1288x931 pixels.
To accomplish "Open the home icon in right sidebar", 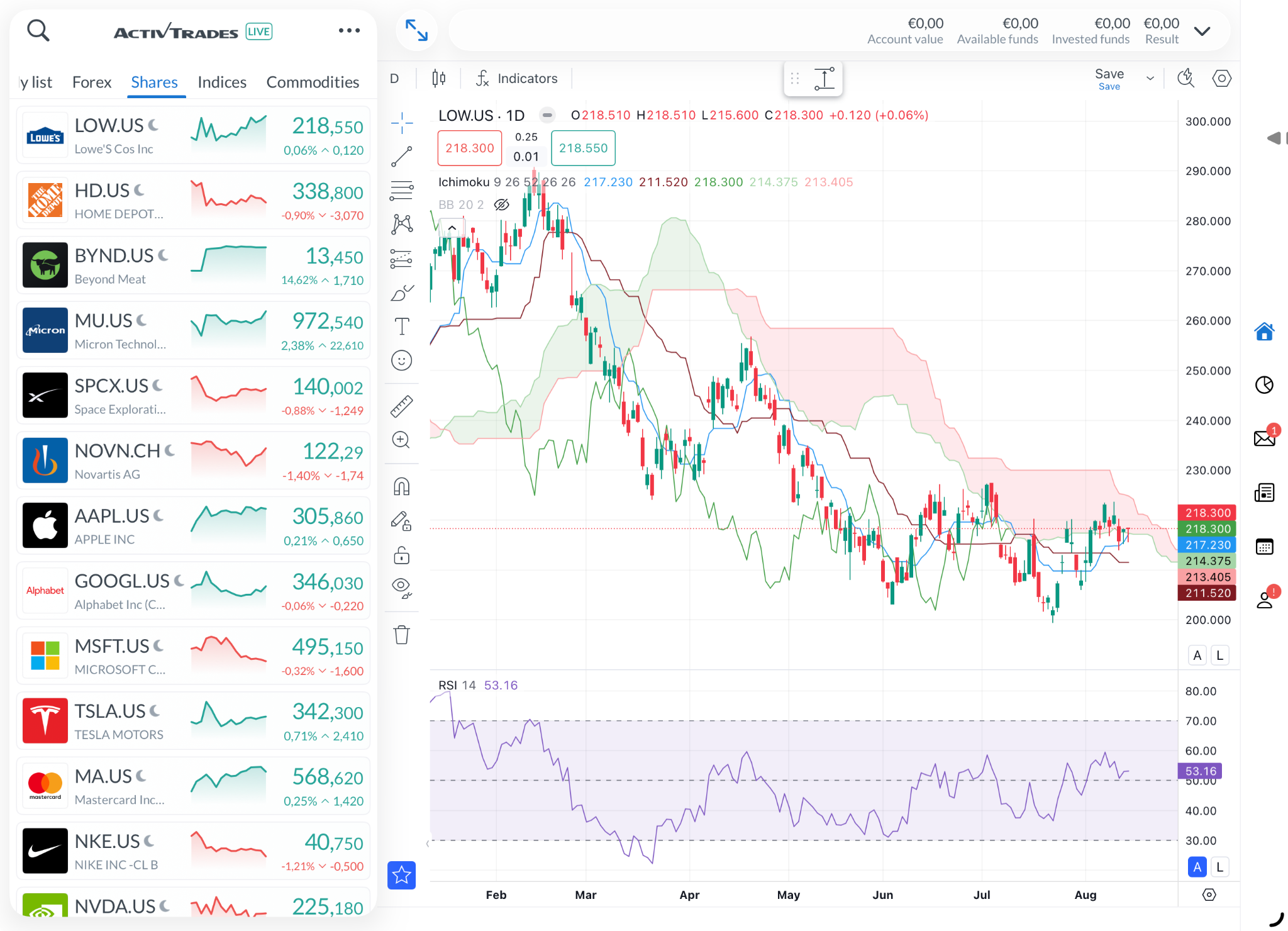I will click(1264, 332).
